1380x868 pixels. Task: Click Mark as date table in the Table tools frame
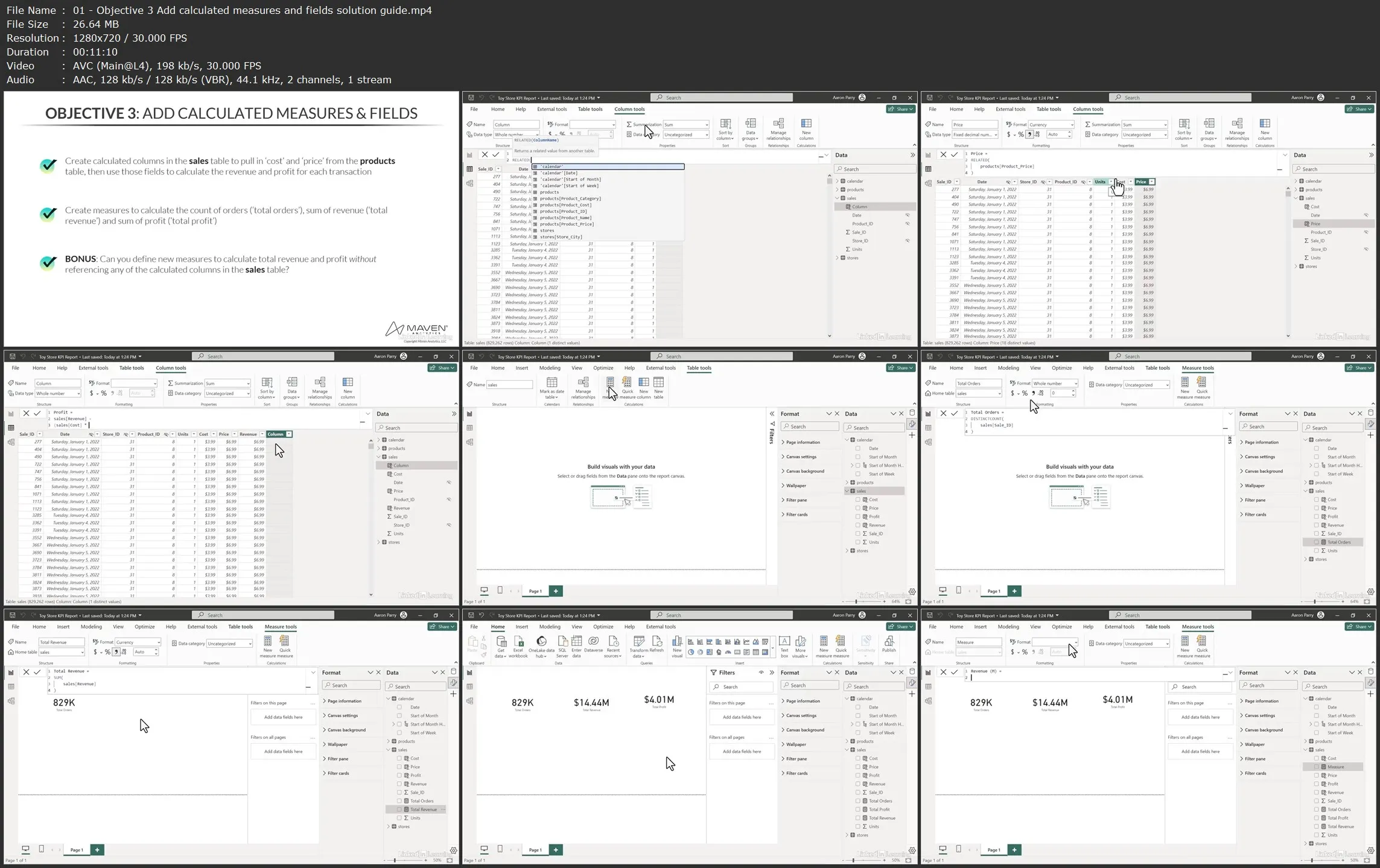pyautogui.click(x=552, y=388)
